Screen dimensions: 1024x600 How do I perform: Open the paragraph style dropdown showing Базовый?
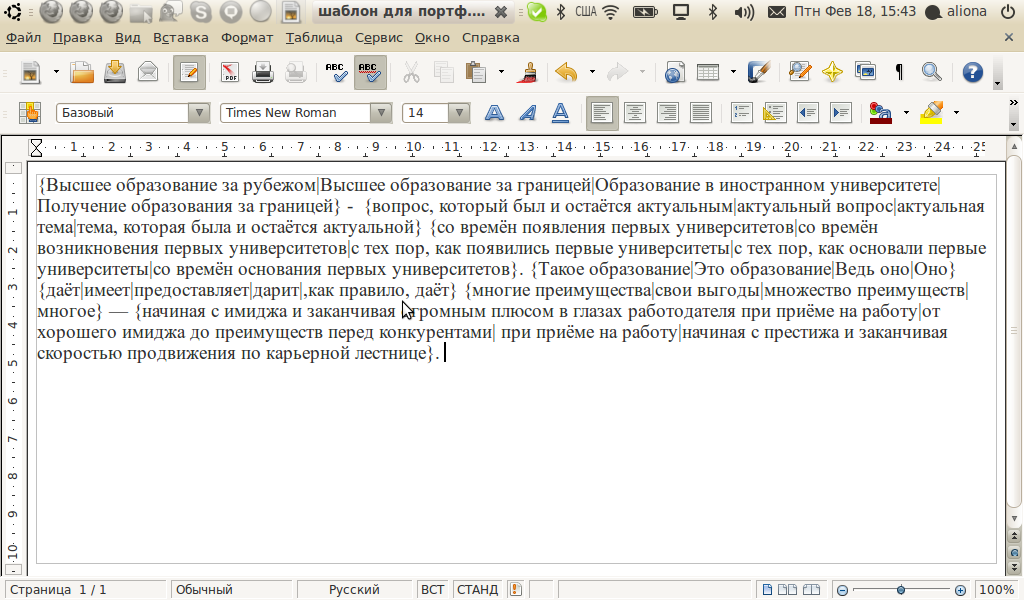(x=199, y=113)
